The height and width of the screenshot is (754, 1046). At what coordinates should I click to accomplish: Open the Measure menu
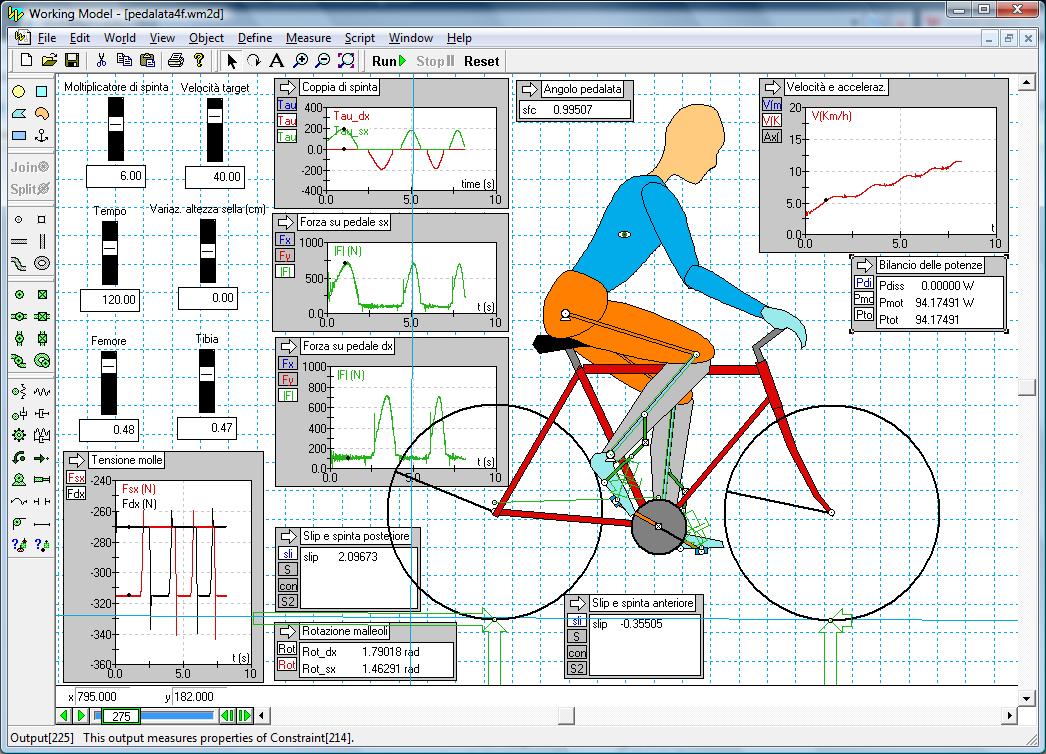pos(308,38)
